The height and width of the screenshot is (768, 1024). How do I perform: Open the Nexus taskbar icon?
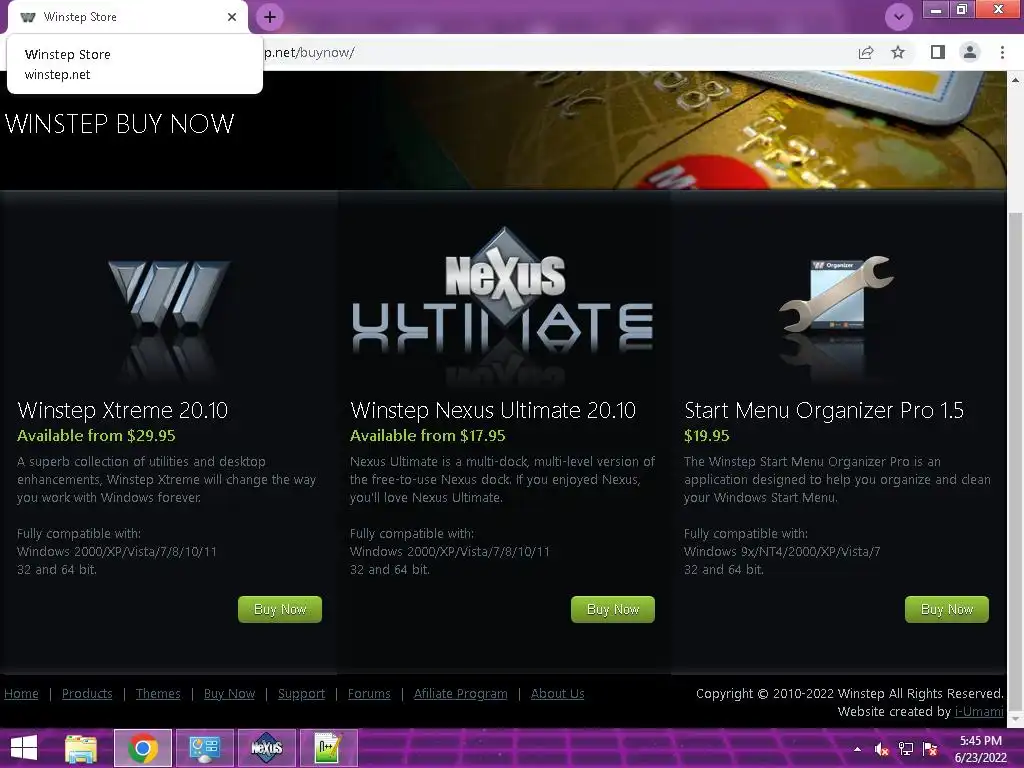[266, 748]
